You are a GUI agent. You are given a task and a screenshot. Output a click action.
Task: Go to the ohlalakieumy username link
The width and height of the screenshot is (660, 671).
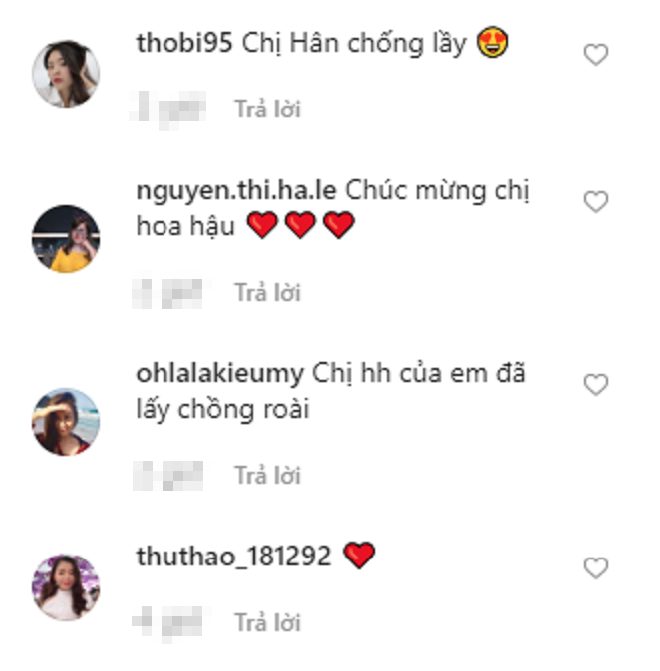click(220, 374)
